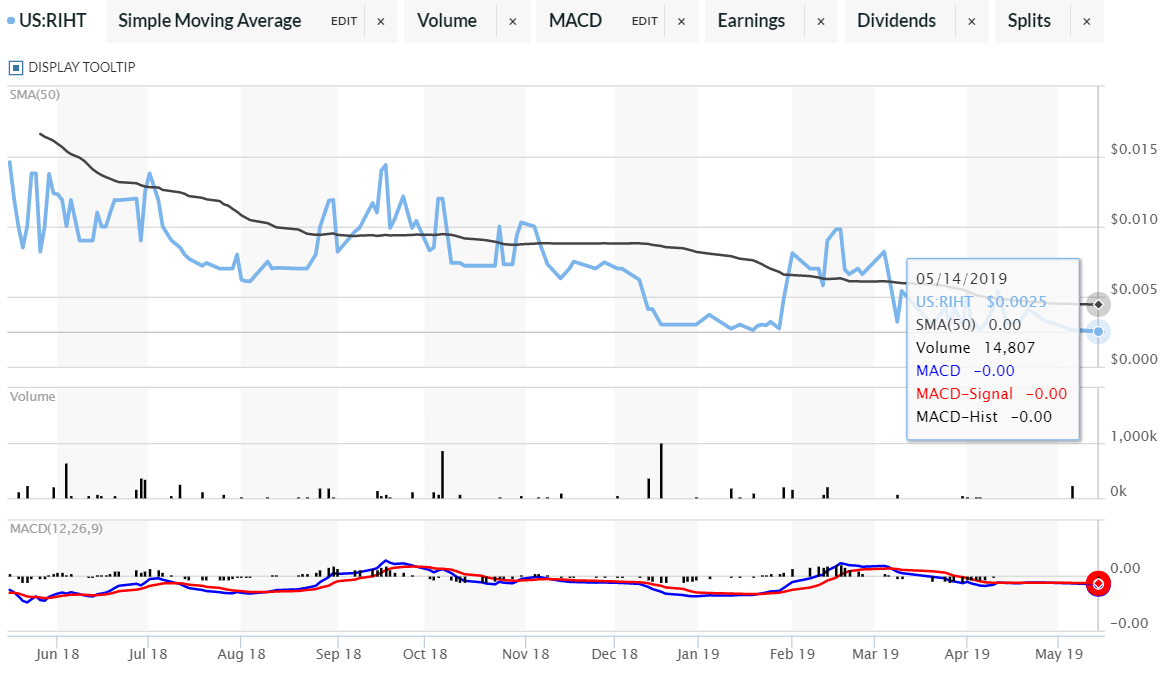Click the red MACD signal end marker
Viewport: 1163px width, 673px height.
click(1098, 583)
